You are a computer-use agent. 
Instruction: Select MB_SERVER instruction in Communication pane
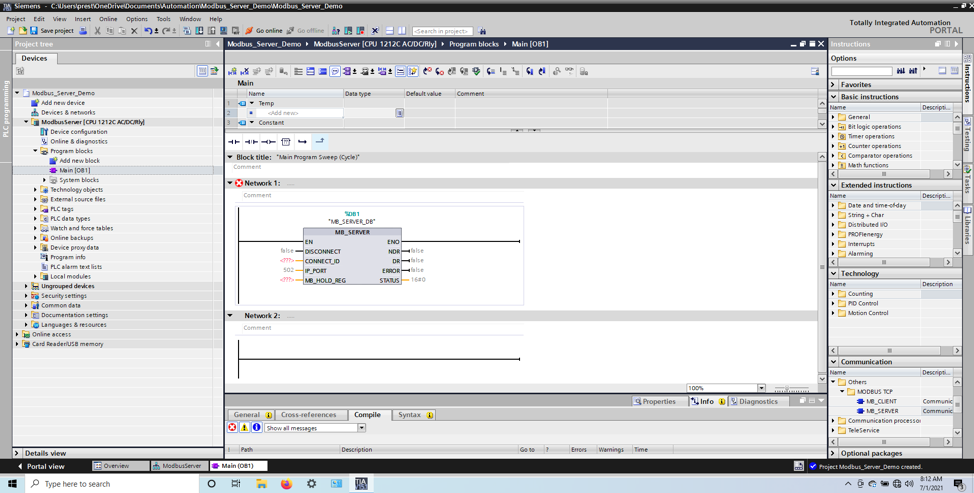coord(881,411)
